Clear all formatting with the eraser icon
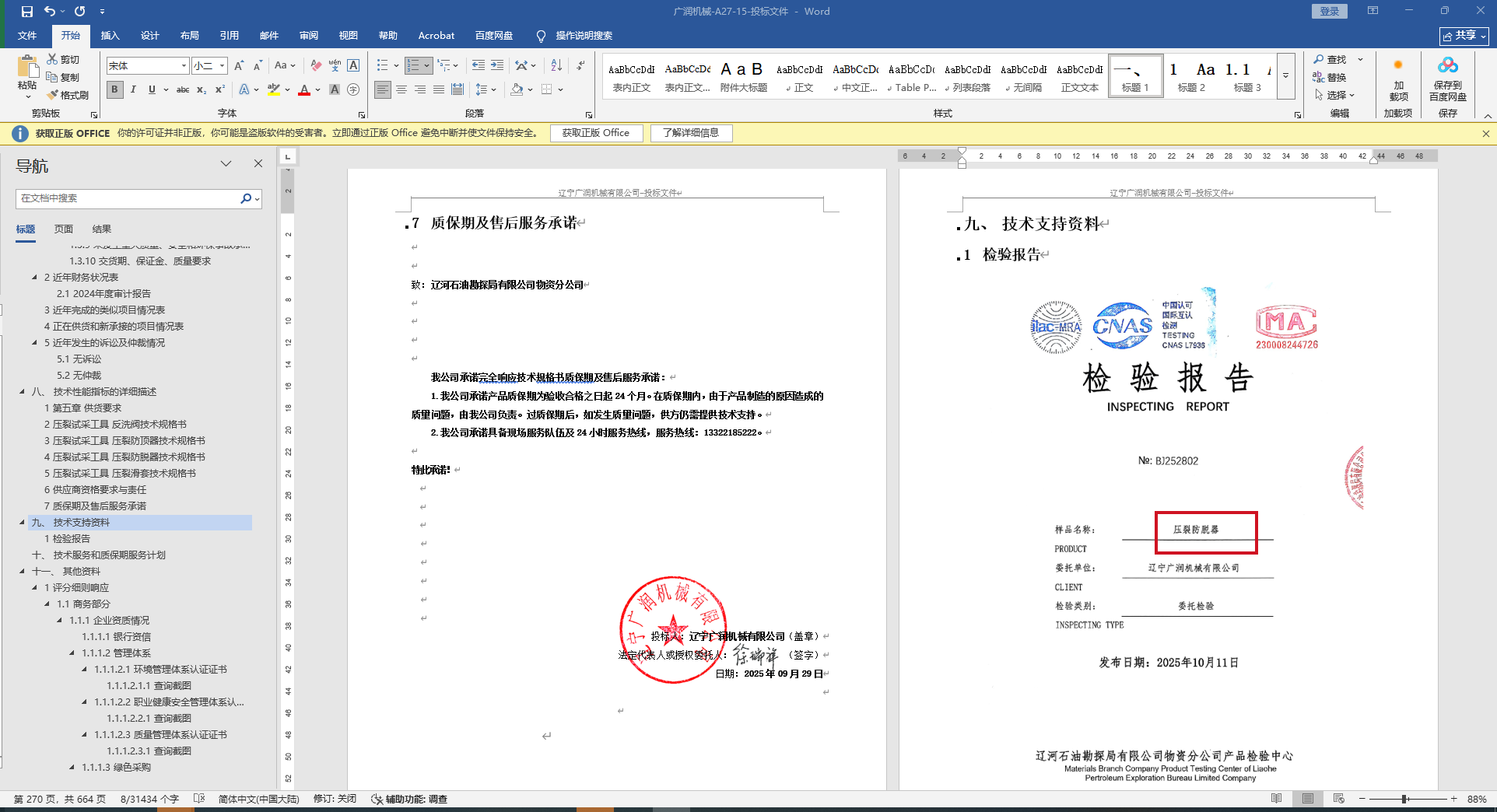 coord(315,66)
